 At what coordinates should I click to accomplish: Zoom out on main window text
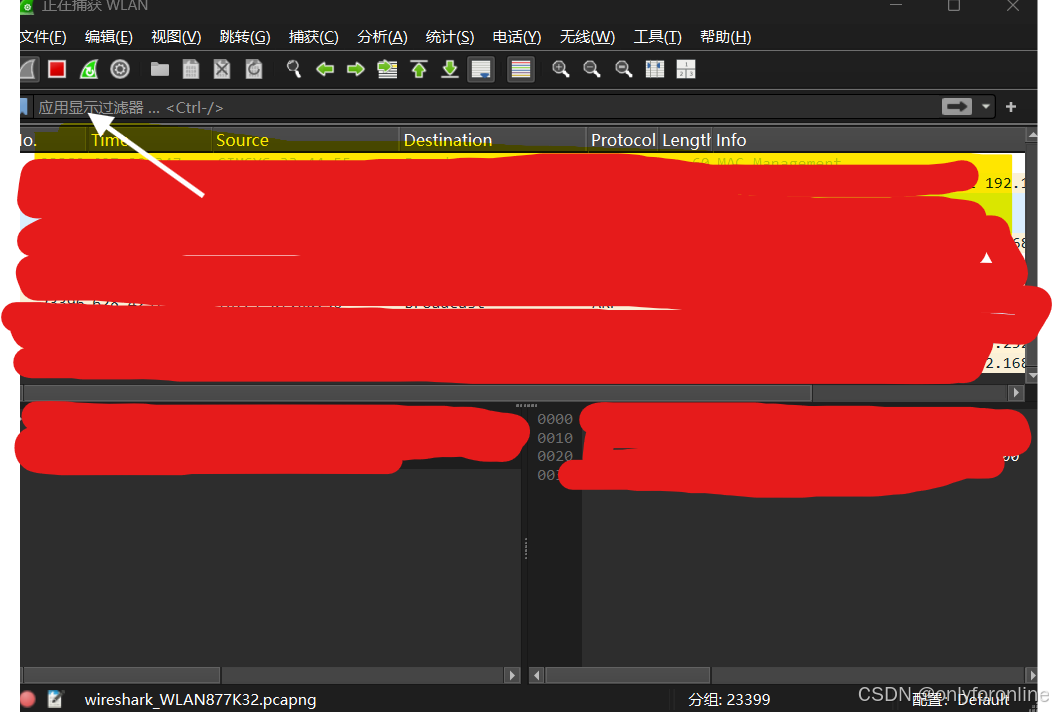(x=592, y=69)
